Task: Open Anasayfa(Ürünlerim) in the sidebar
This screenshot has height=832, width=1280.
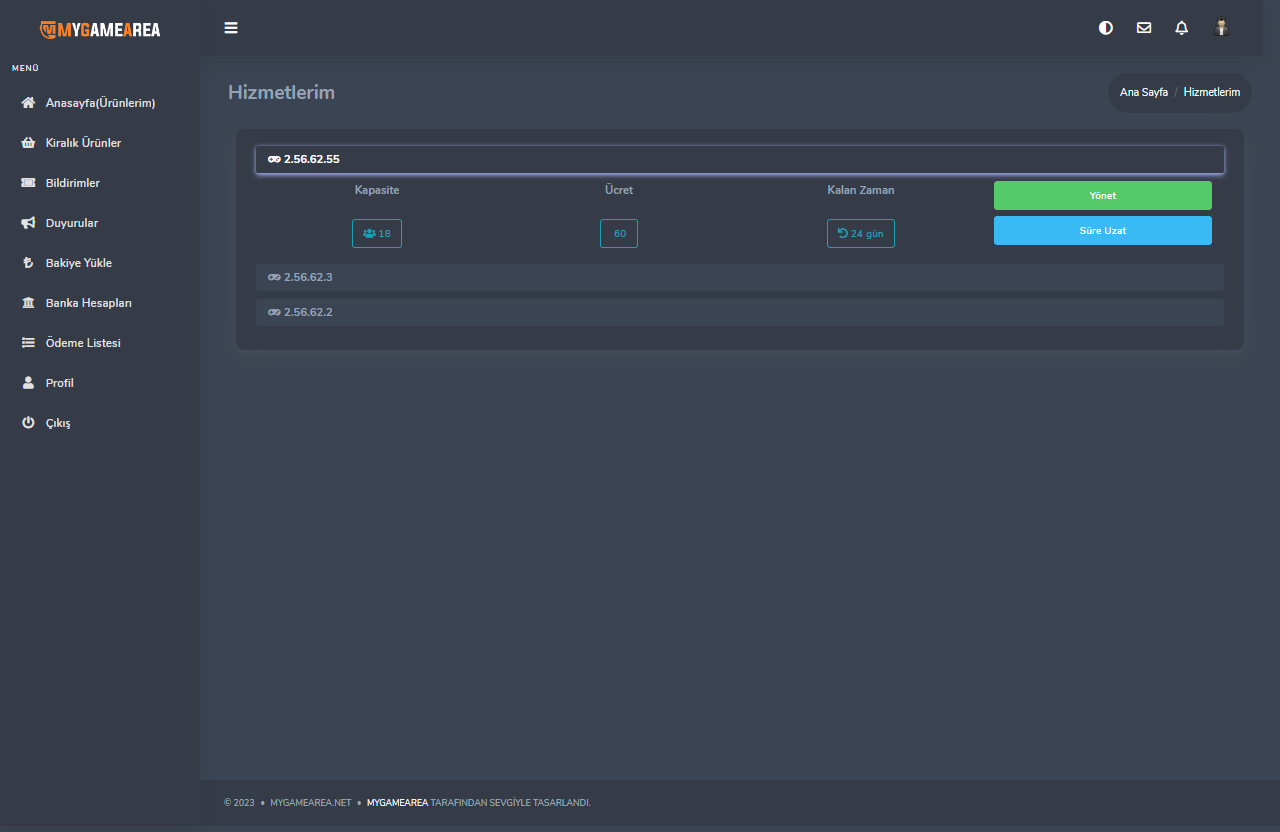Action: coord(100,103)
